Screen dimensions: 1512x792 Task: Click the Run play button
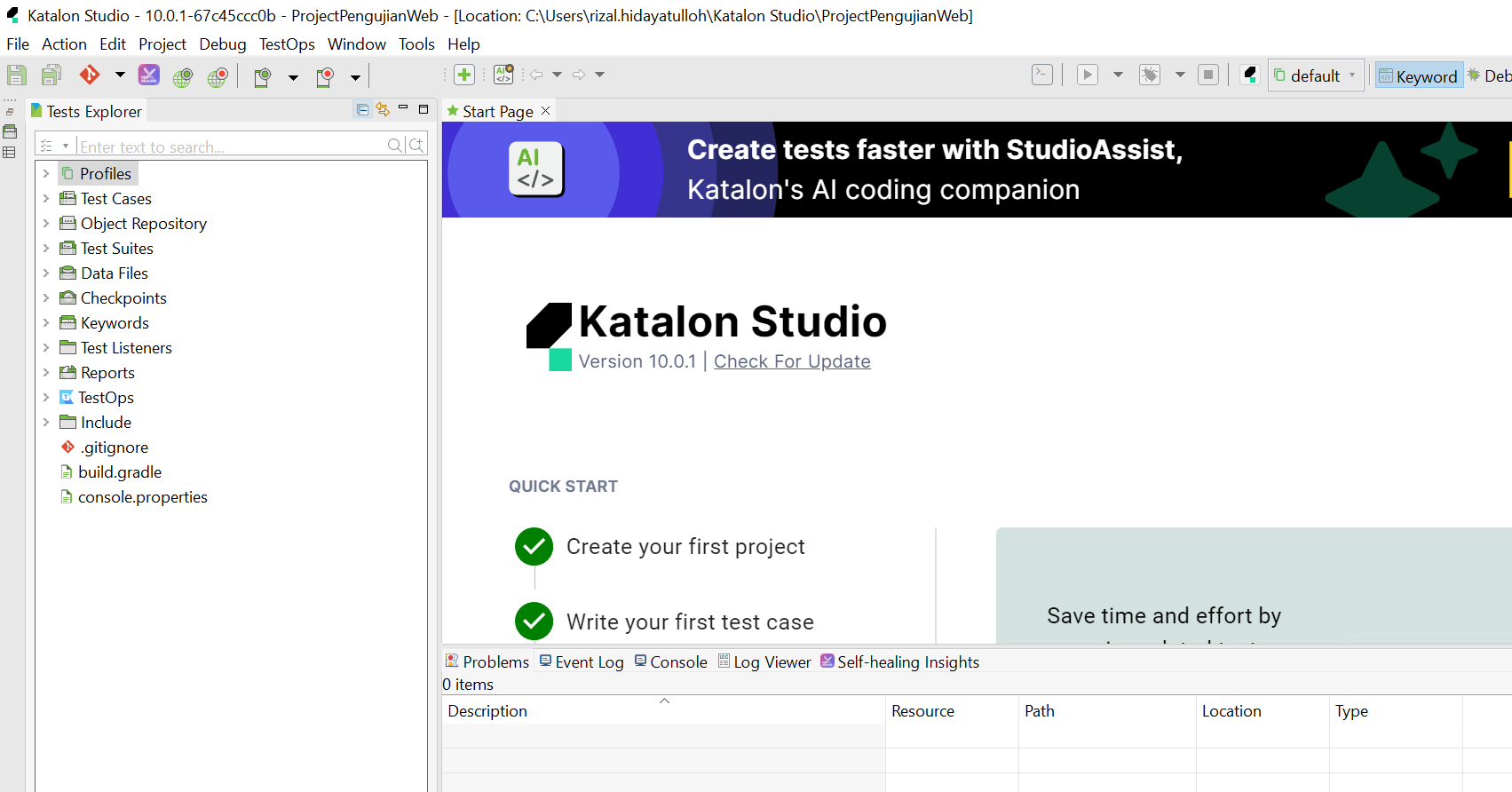coord(1088,75)
